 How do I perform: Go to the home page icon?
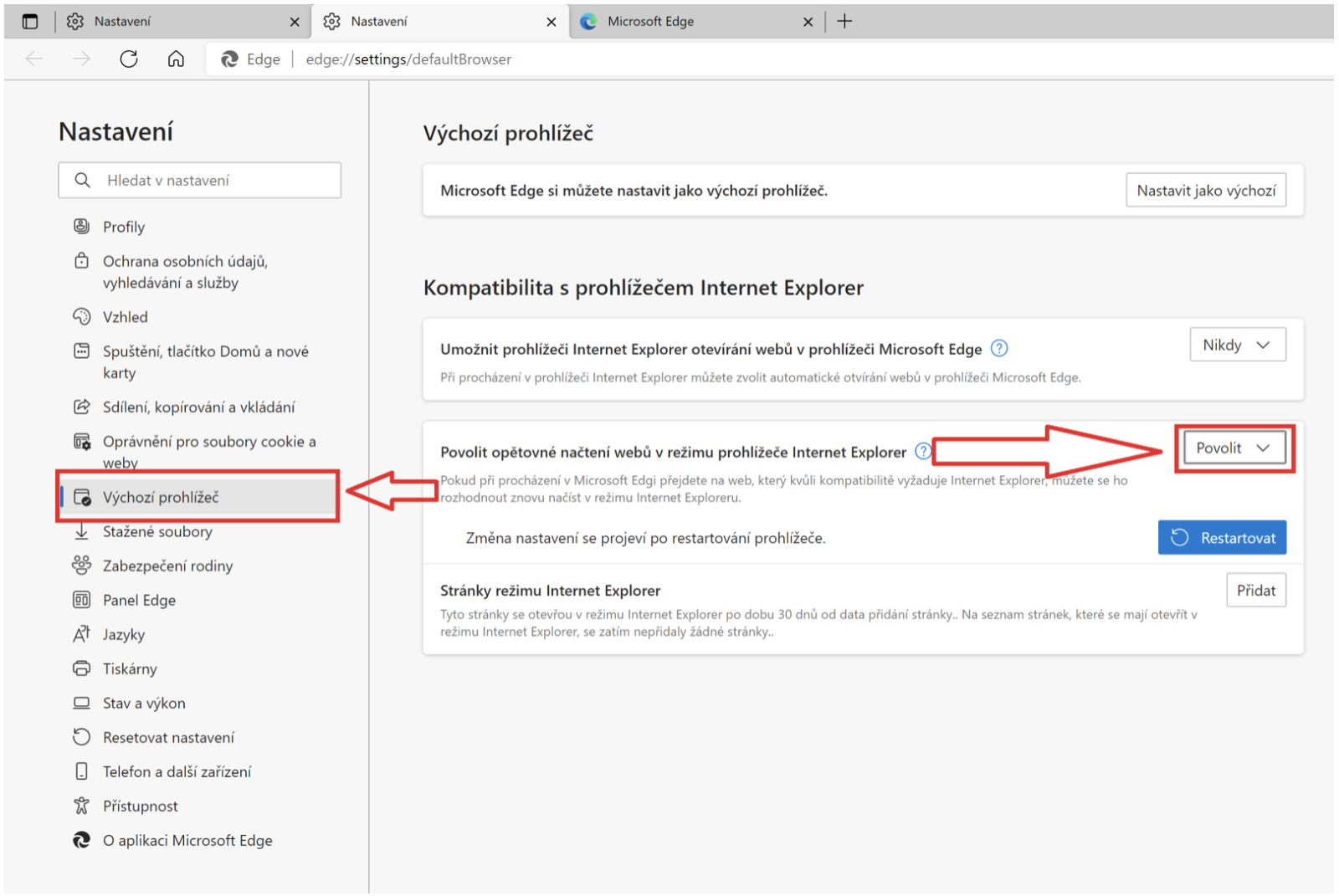point(176,59)
